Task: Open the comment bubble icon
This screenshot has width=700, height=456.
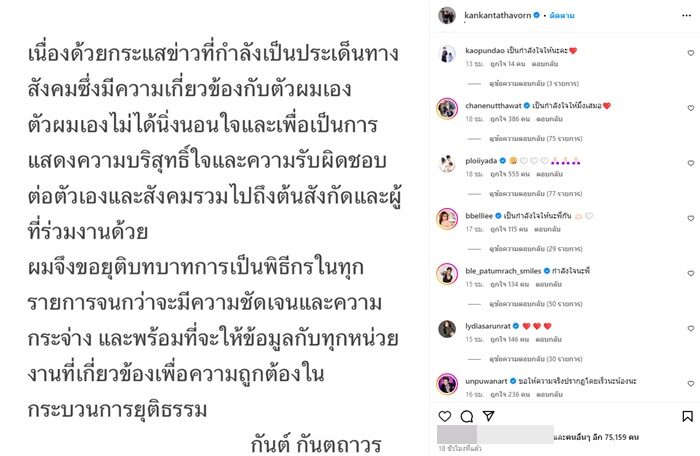Action: (467, 416)
